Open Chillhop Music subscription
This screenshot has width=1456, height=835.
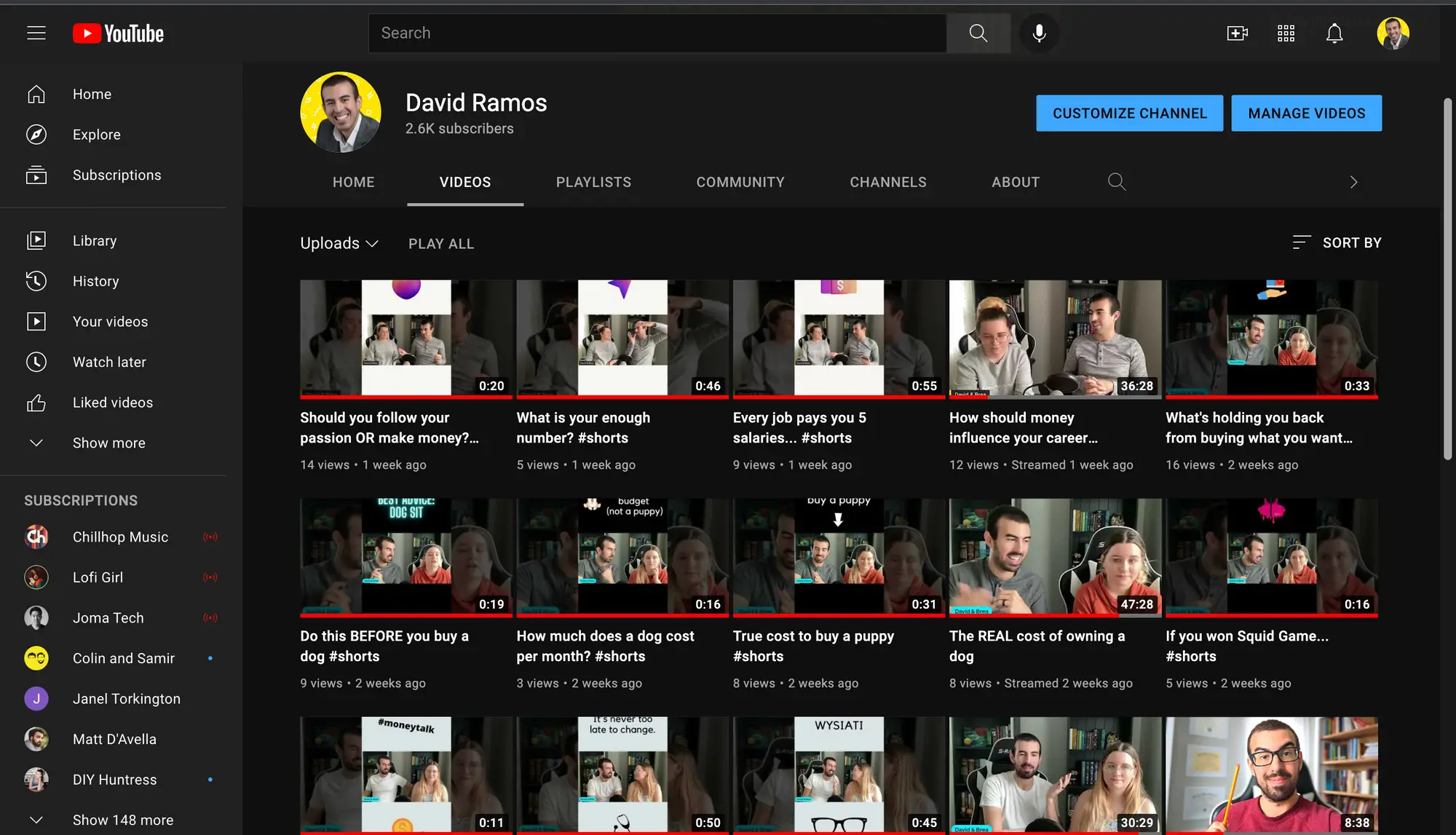(x=121, y=537)
